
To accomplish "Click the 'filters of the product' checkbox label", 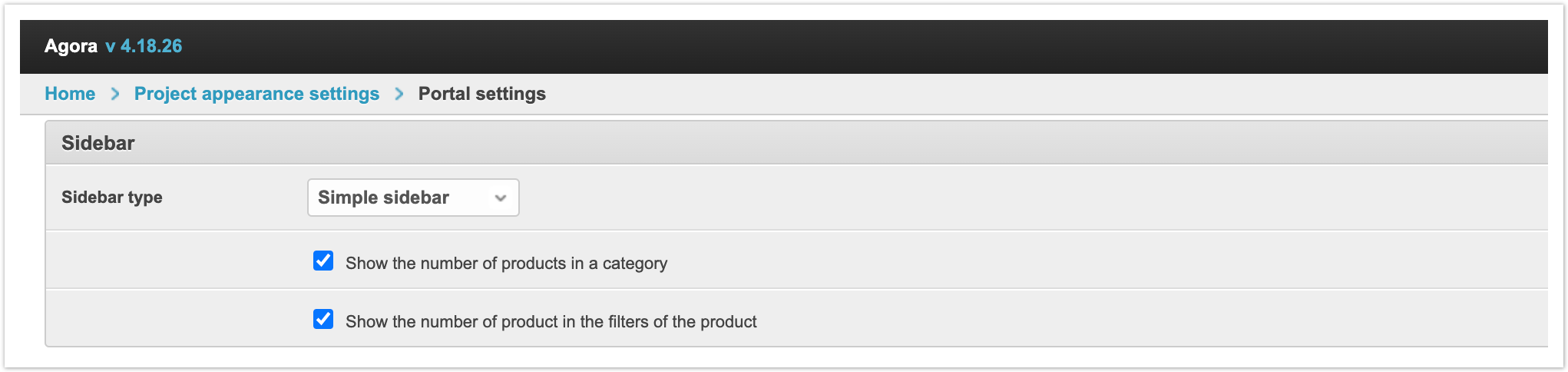I will tap(551, 322).
